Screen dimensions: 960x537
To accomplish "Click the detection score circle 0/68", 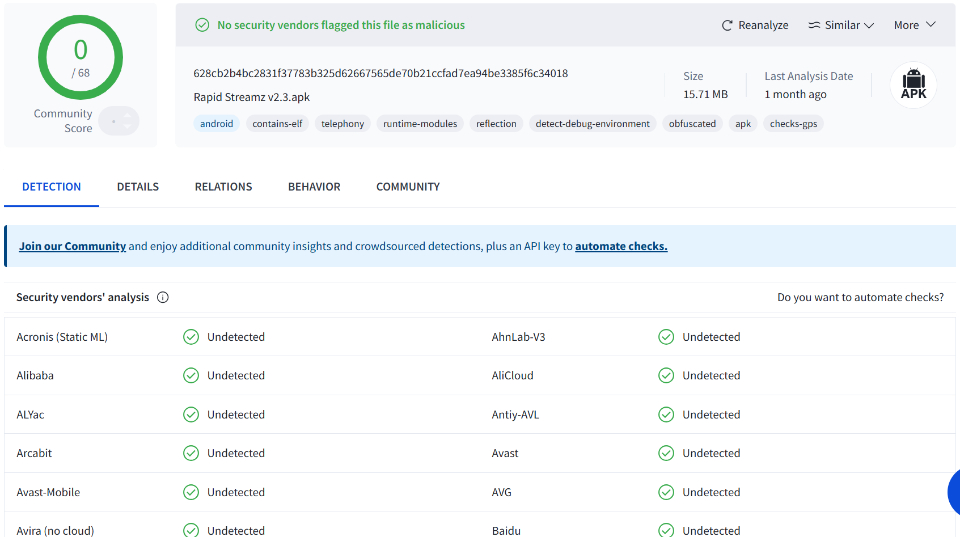I will pos(80,58).
